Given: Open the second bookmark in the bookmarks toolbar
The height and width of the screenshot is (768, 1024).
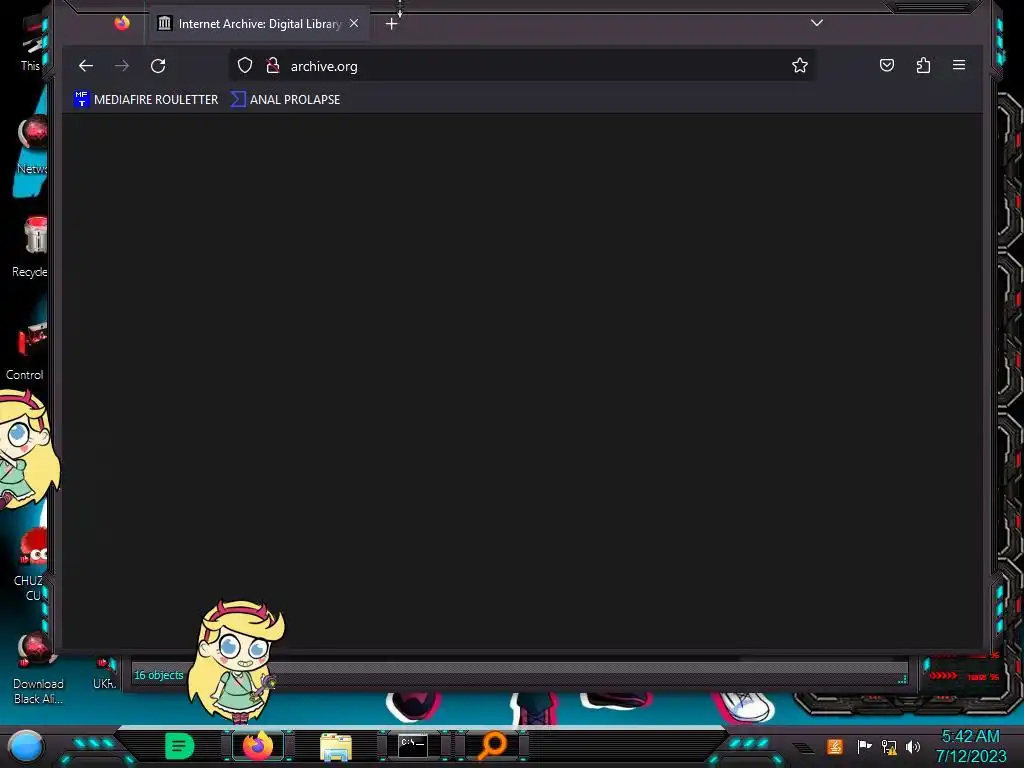Looking at the screenshot, I should tap(286, 99).
